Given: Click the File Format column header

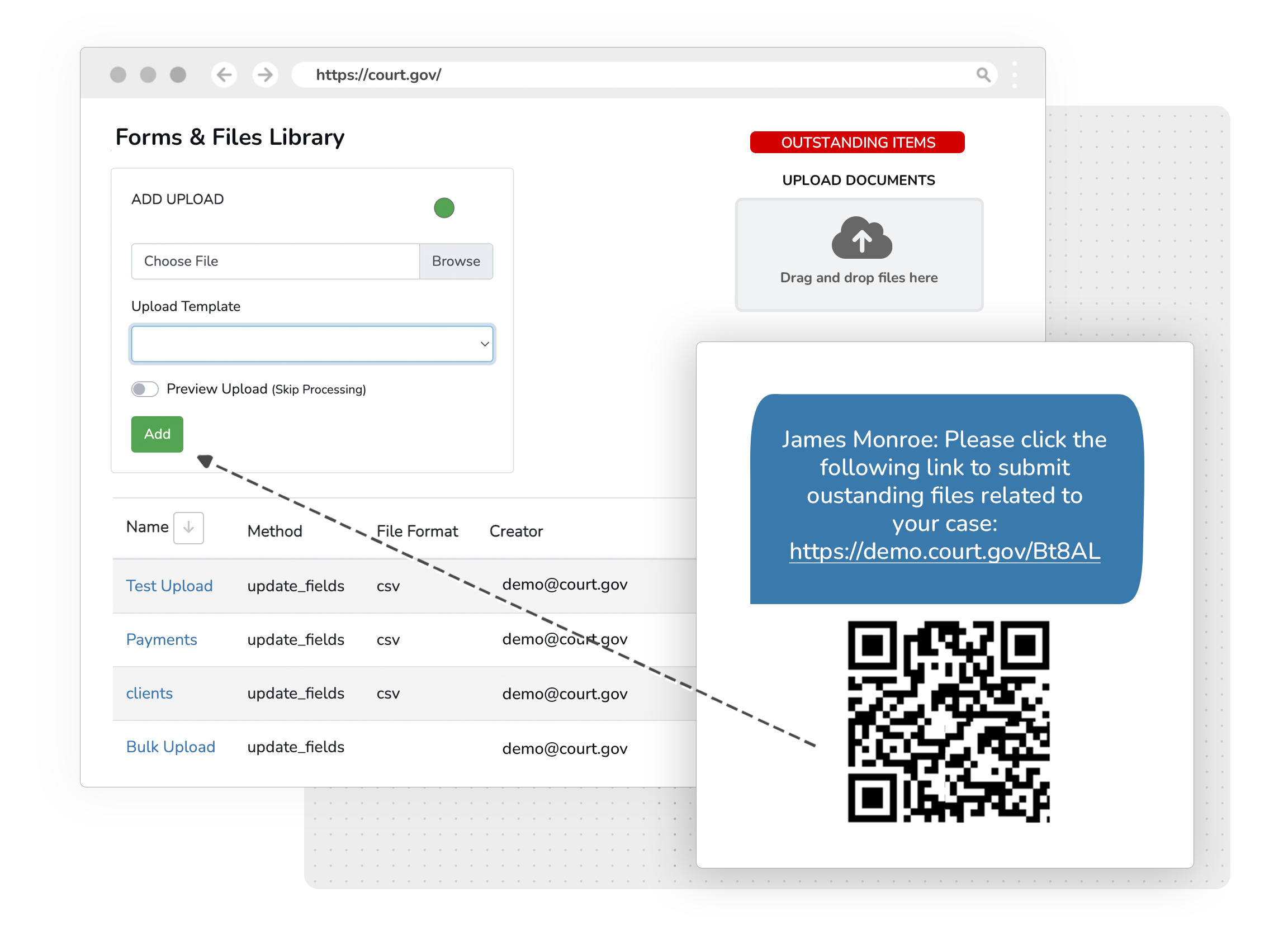Looking at the screenshot, I should tap(417, 531).
